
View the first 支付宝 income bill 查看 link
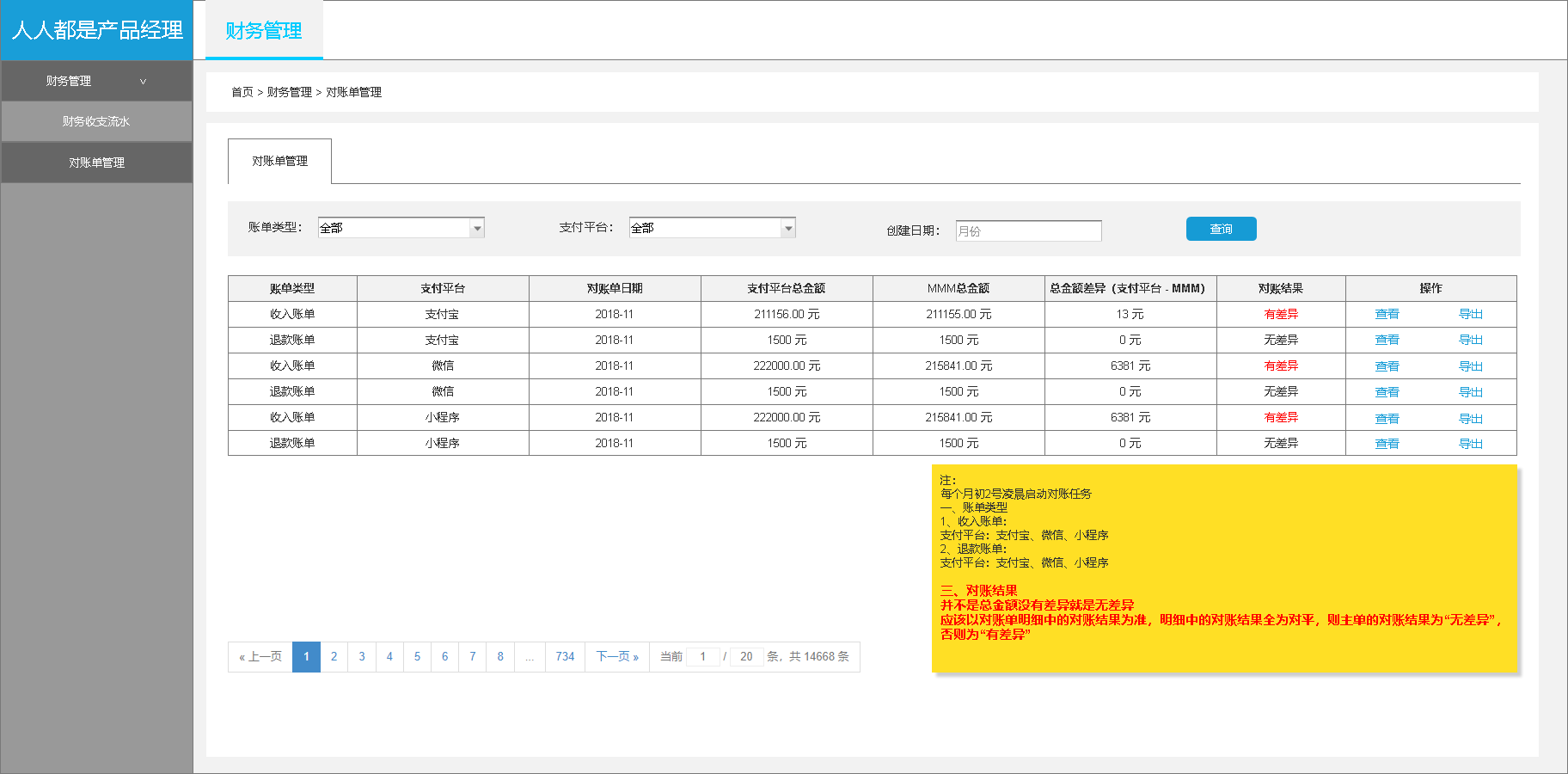[x=1387, y=314]
